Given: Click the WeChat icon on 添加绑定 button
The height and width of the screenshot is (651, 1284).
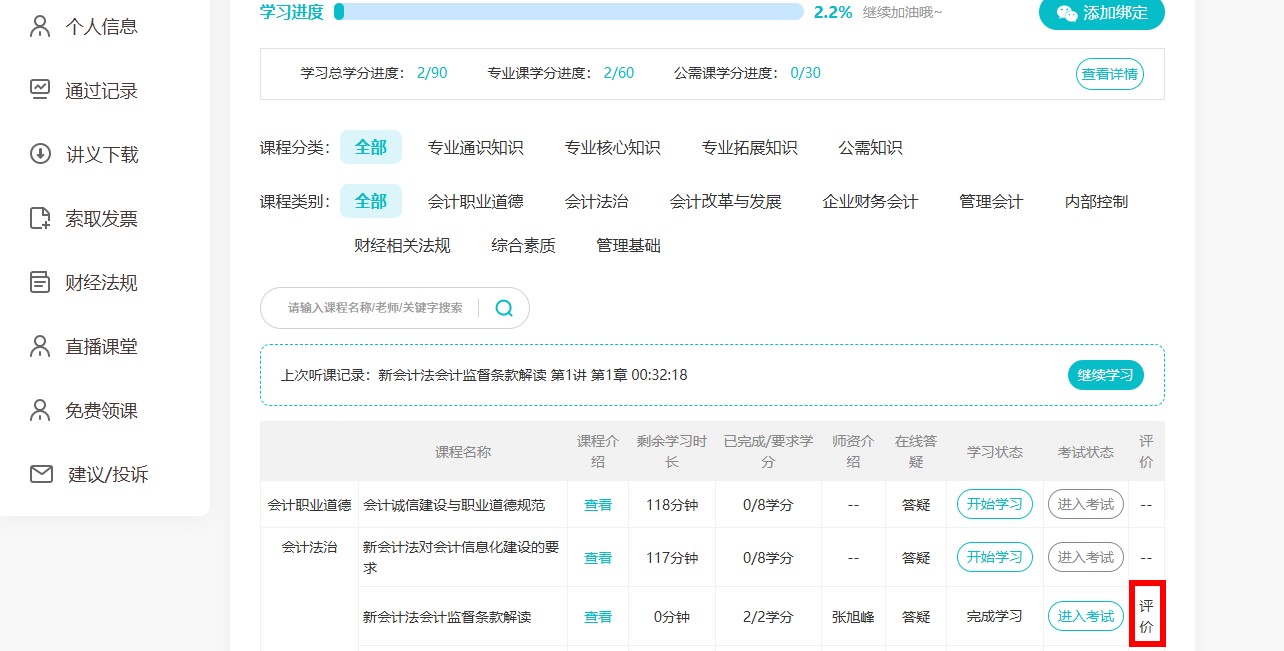Looking at the screenshot, I should [x=1068, y=15].
